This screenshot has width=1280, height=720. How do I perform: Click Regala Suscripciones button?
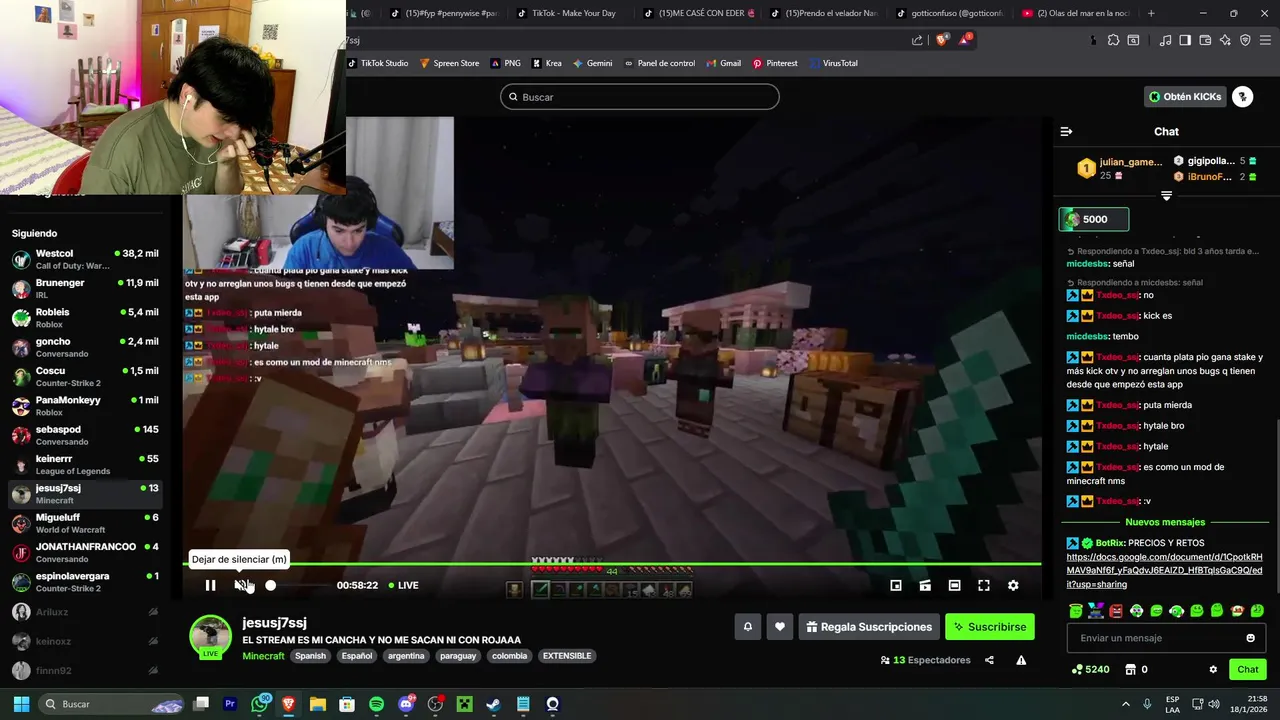pyautogui.click(x=869, y=627)
